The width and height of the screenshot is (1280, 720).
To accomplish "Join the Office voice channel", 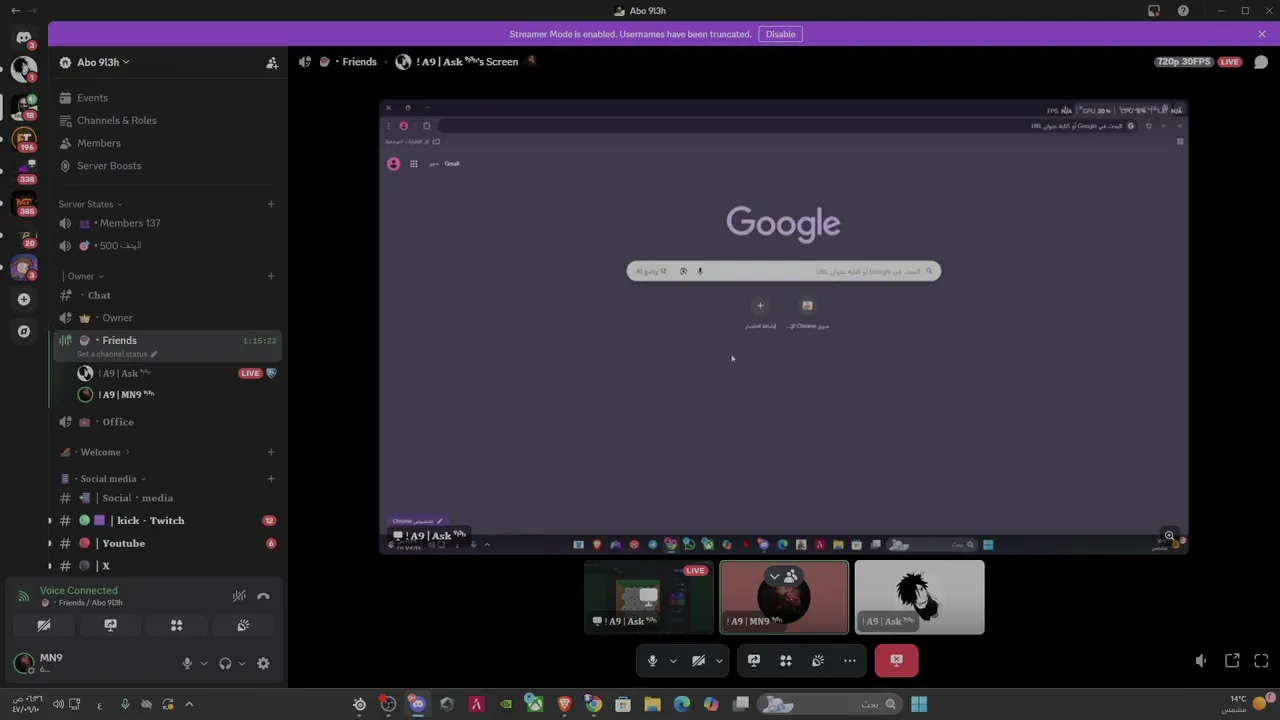I will (168, 422).
